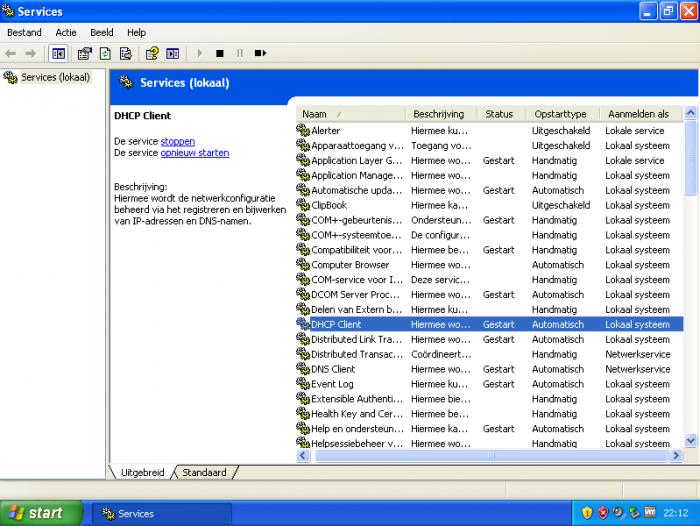Click the Services taskbar button
The width and height of the screenshot is (700, 526).
click(162, 513)
